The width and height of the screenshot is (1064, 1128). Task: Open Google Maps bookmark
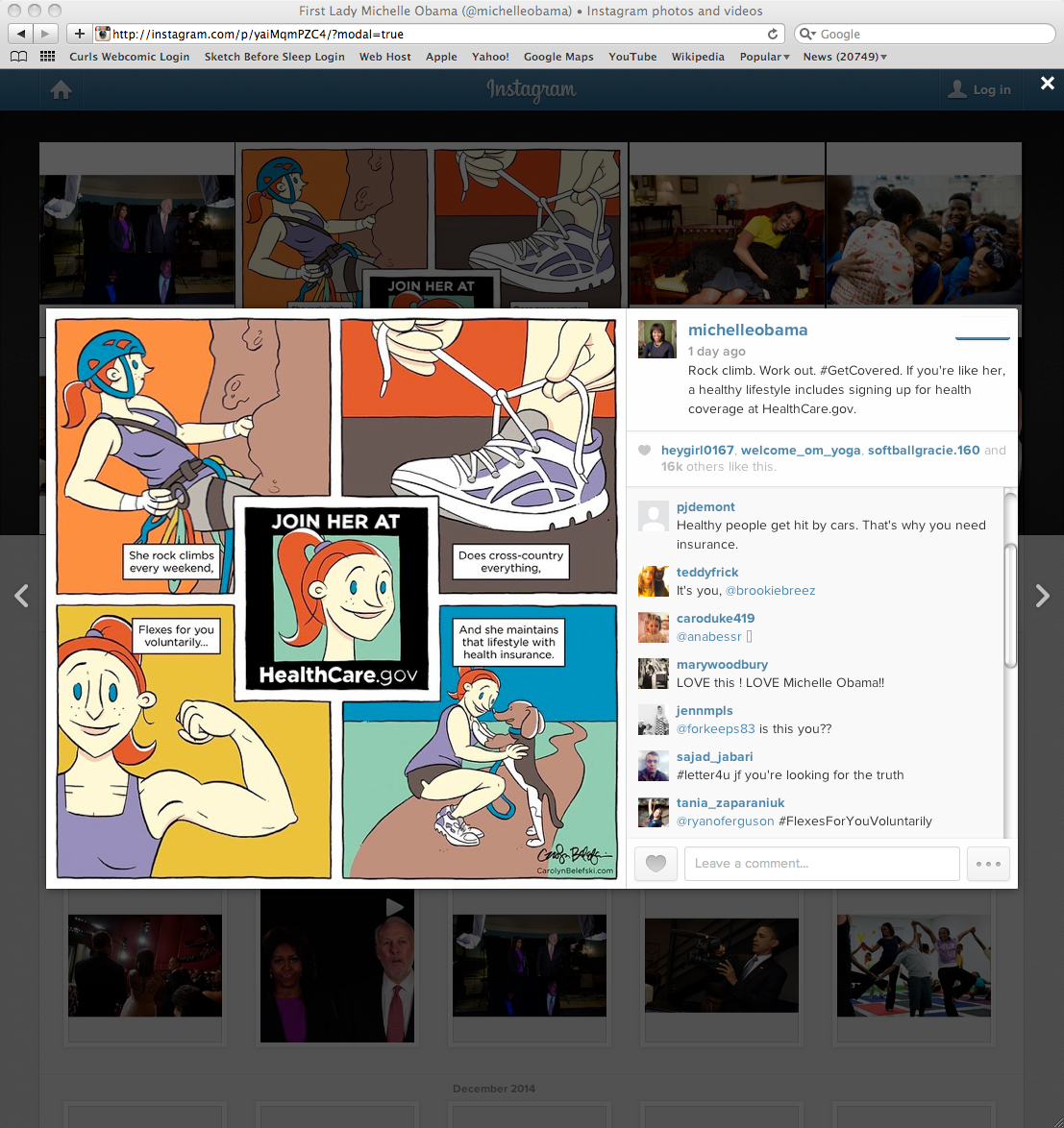[558, 57]
